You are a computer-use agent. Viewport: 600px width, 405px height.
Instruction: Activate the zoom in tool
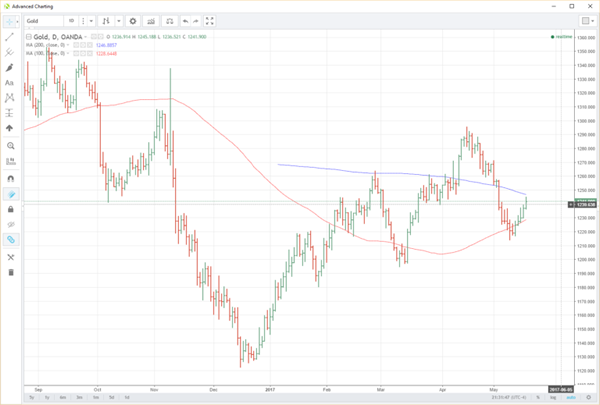10,146
